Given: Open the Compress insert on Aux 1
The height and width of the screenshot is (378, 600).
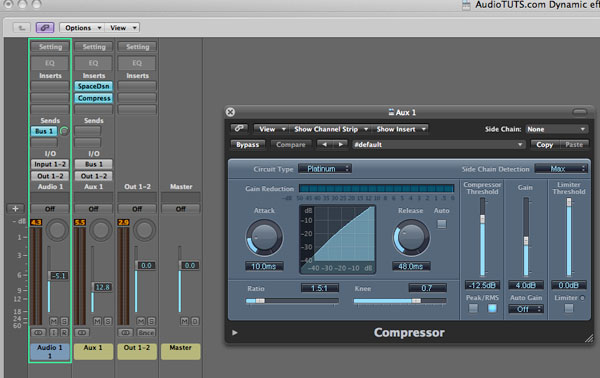Looking at the screenshot, I should pos(94,98).
